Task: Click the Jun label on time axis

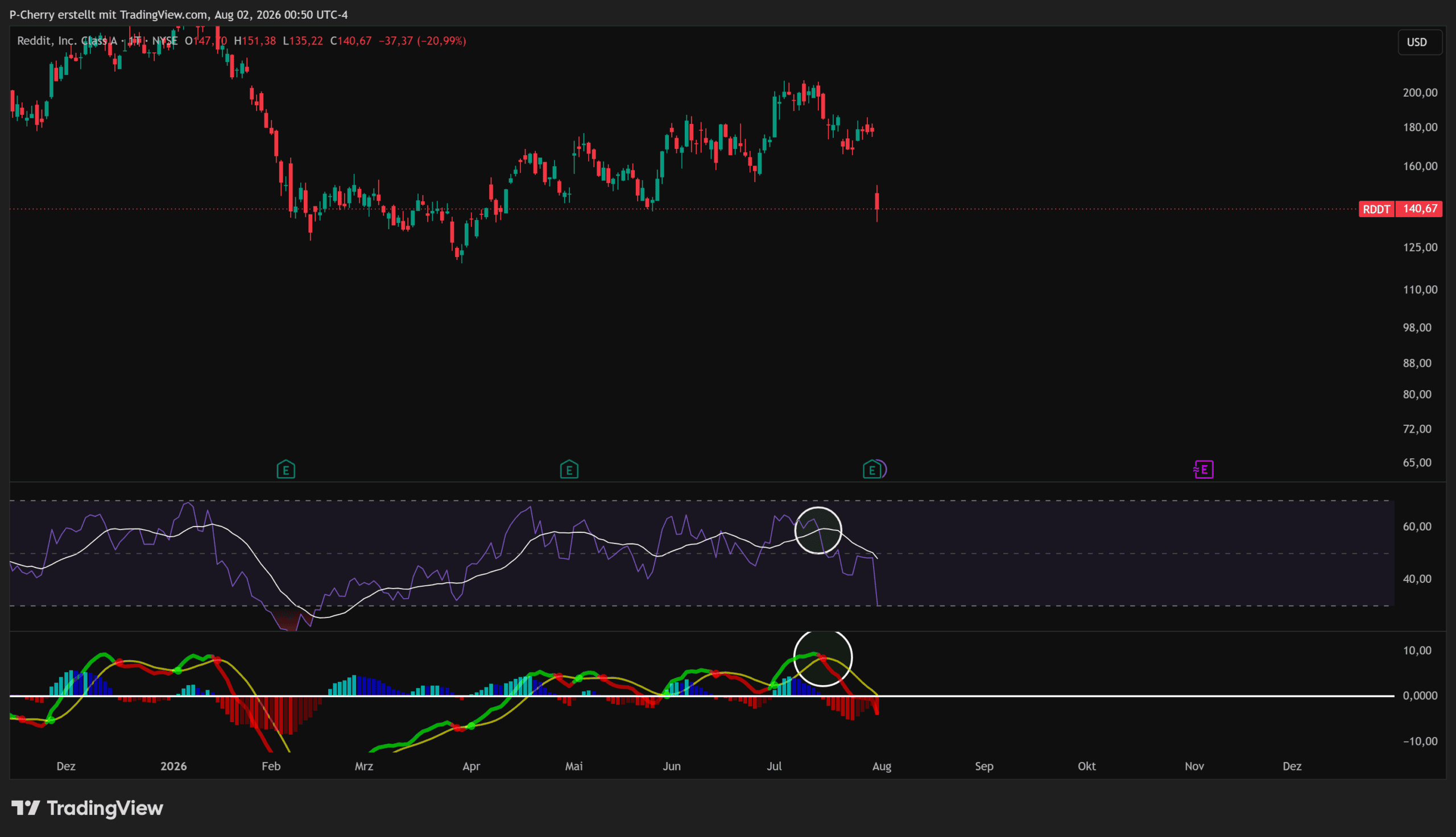Action: click(671, 766)
